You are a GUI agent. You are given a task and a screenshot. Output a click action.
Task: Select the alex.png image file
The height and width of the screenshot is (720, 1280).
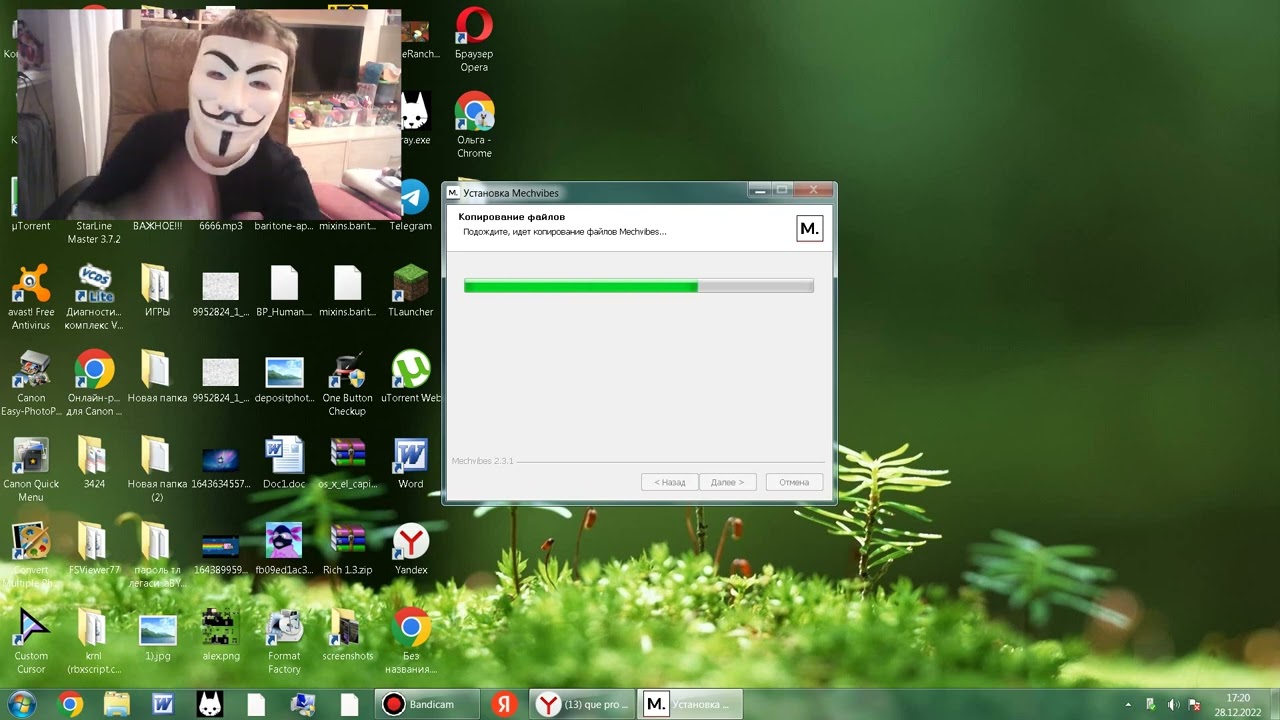pos(220,635)
